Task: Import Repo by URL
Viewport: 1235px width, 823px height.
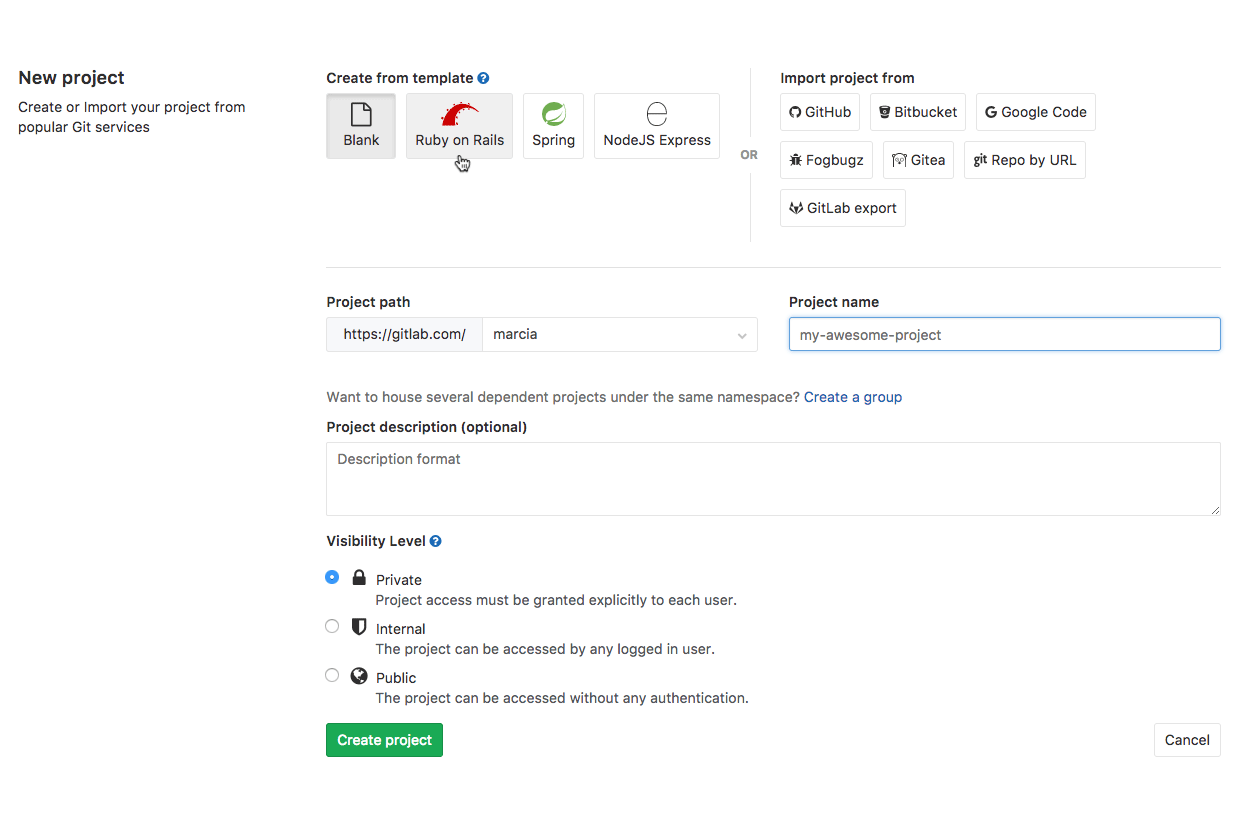Action: [x=1025, y=160]
